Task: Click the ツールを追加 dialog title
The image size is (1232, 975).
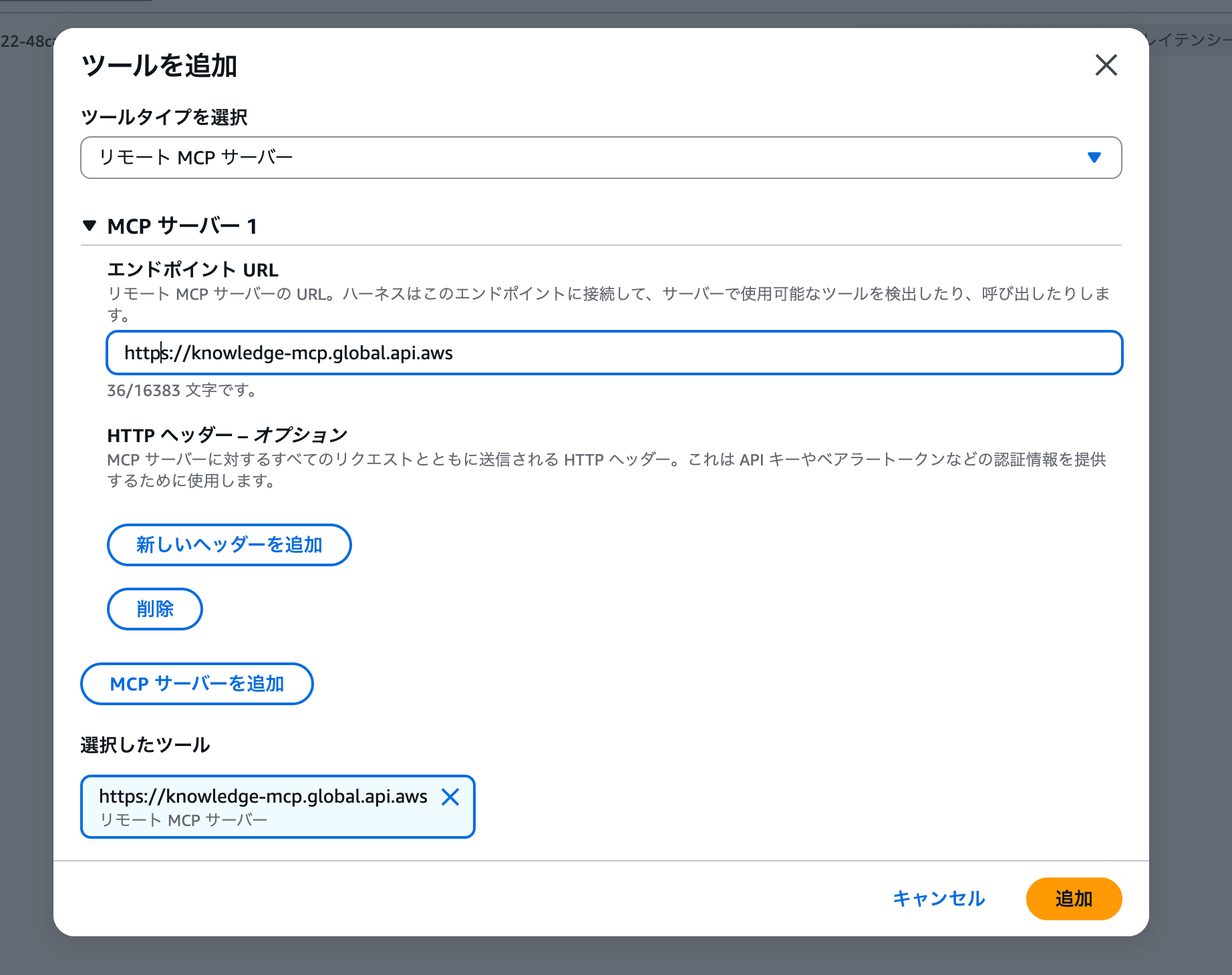Action: coord(160,65)
